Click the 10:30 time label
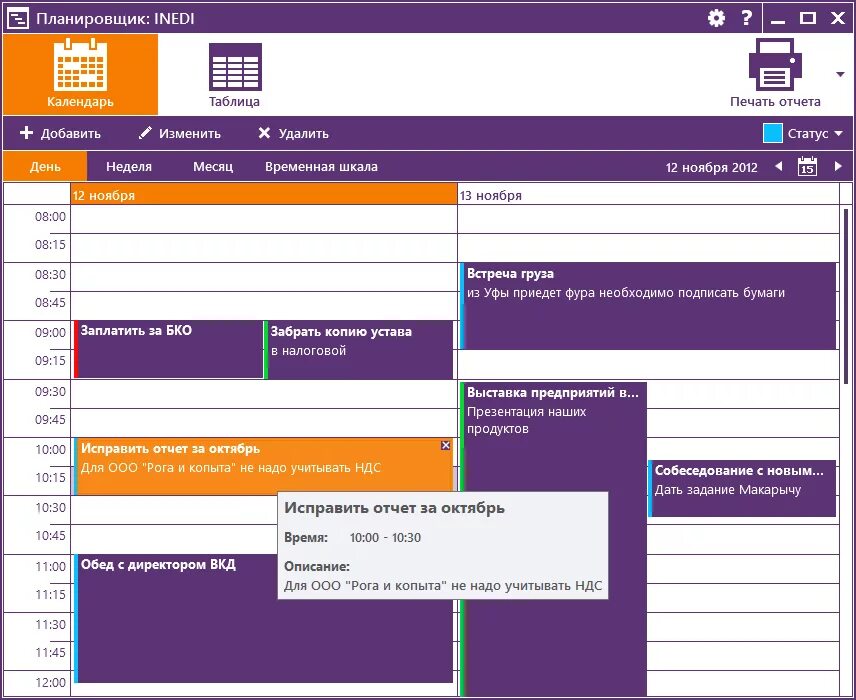This screenshot has width=856, height=700. click(50, 508)
